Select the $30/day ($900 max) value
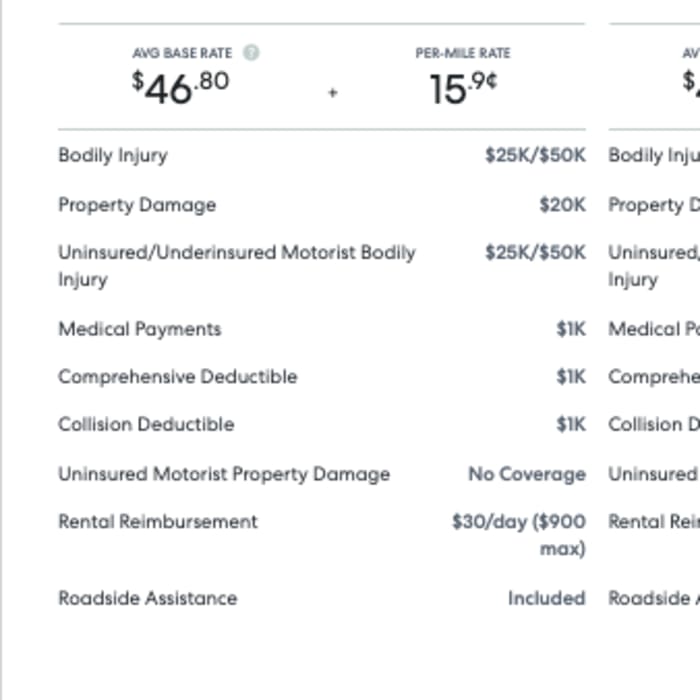Viewport: 700px width, 700px height. [519, 535]
